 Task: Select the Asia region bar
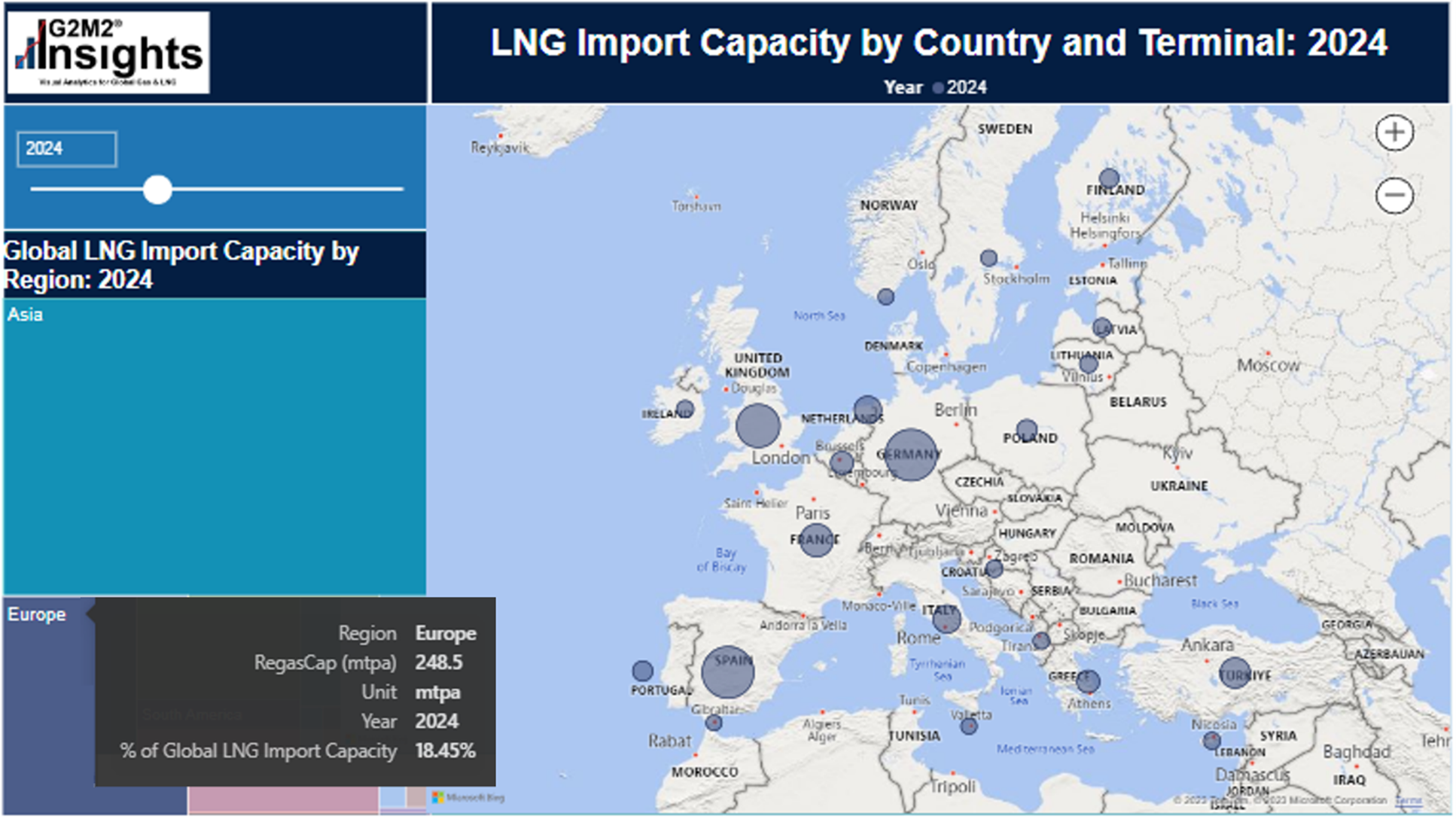213,444
